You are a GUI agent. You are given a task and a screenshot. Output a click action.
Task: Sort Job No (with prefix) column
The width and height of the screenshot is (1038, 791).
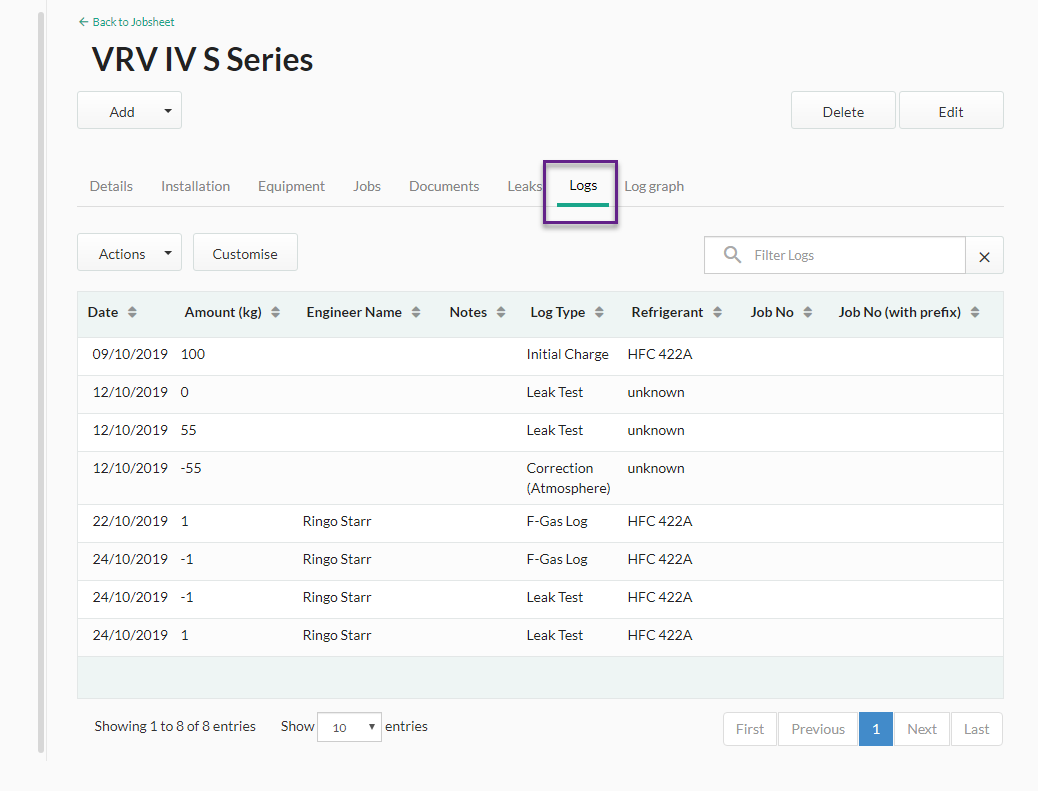[974, 312]
